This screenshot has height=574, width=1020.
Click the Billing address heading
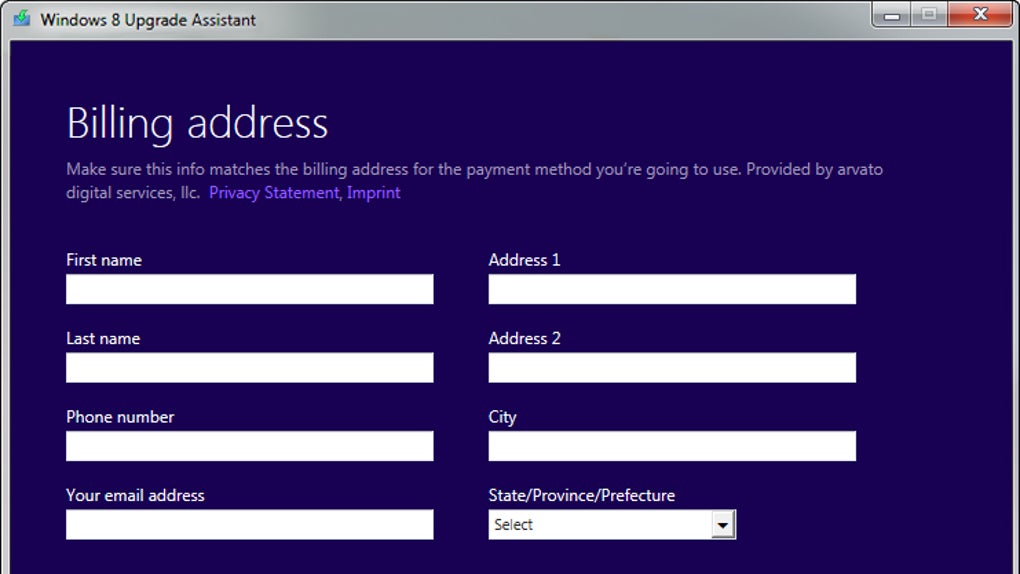(197, 124)
